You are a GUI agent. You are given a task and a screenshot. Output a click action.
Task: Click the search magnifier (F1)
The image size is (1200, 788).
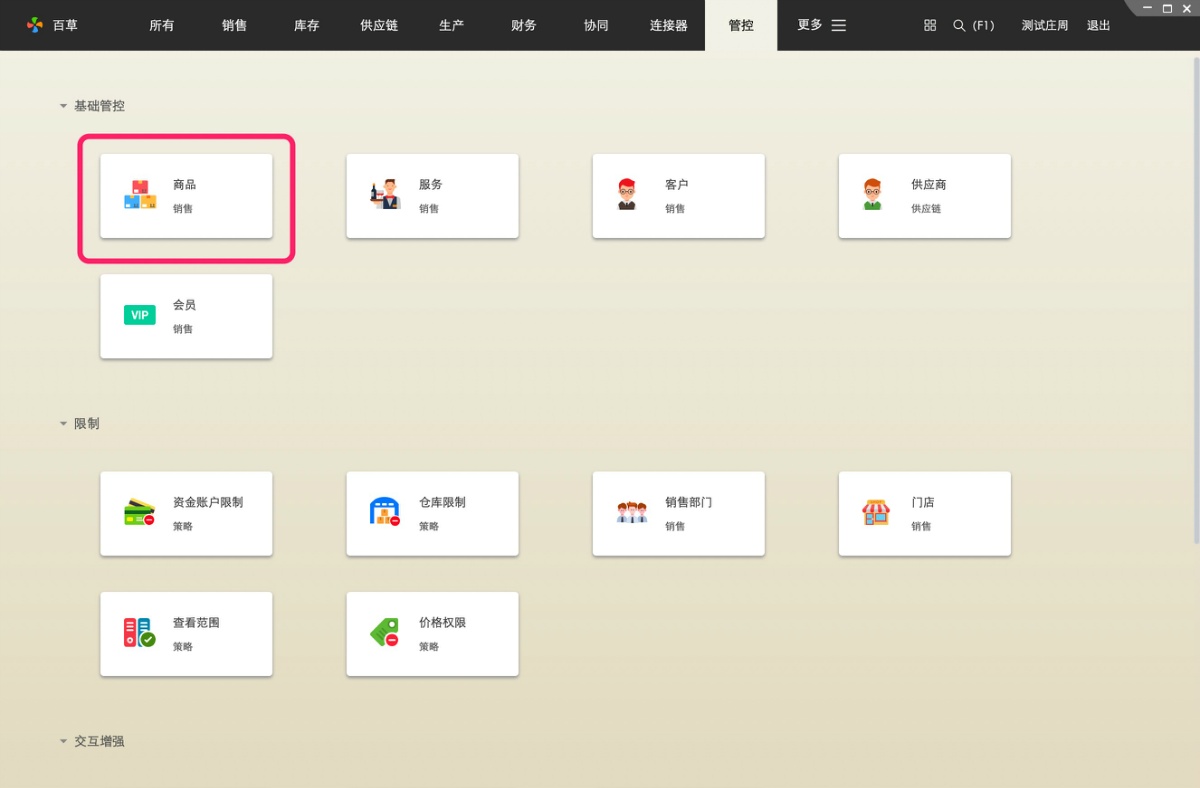[959, 25]
